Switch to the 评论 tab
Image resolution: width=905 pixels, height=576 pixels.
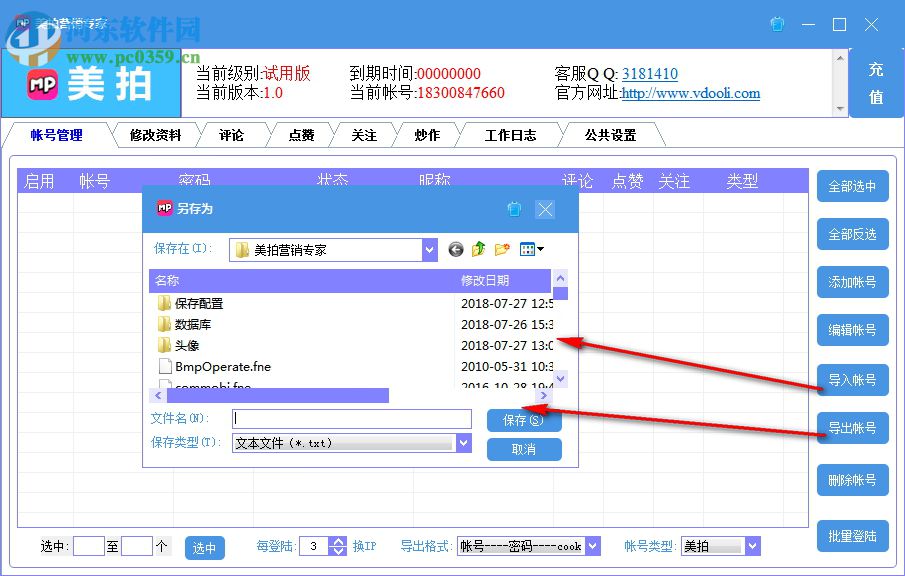[x=232, y=134]
